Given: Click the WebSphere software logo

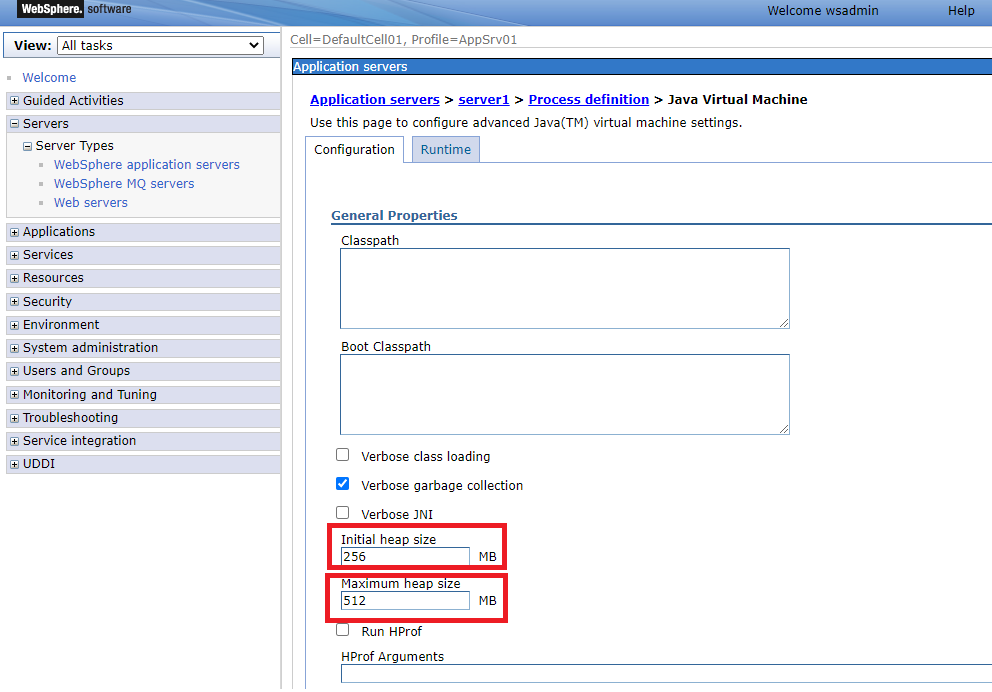Looking at the screenshot, I should click(x=75, y=9).
